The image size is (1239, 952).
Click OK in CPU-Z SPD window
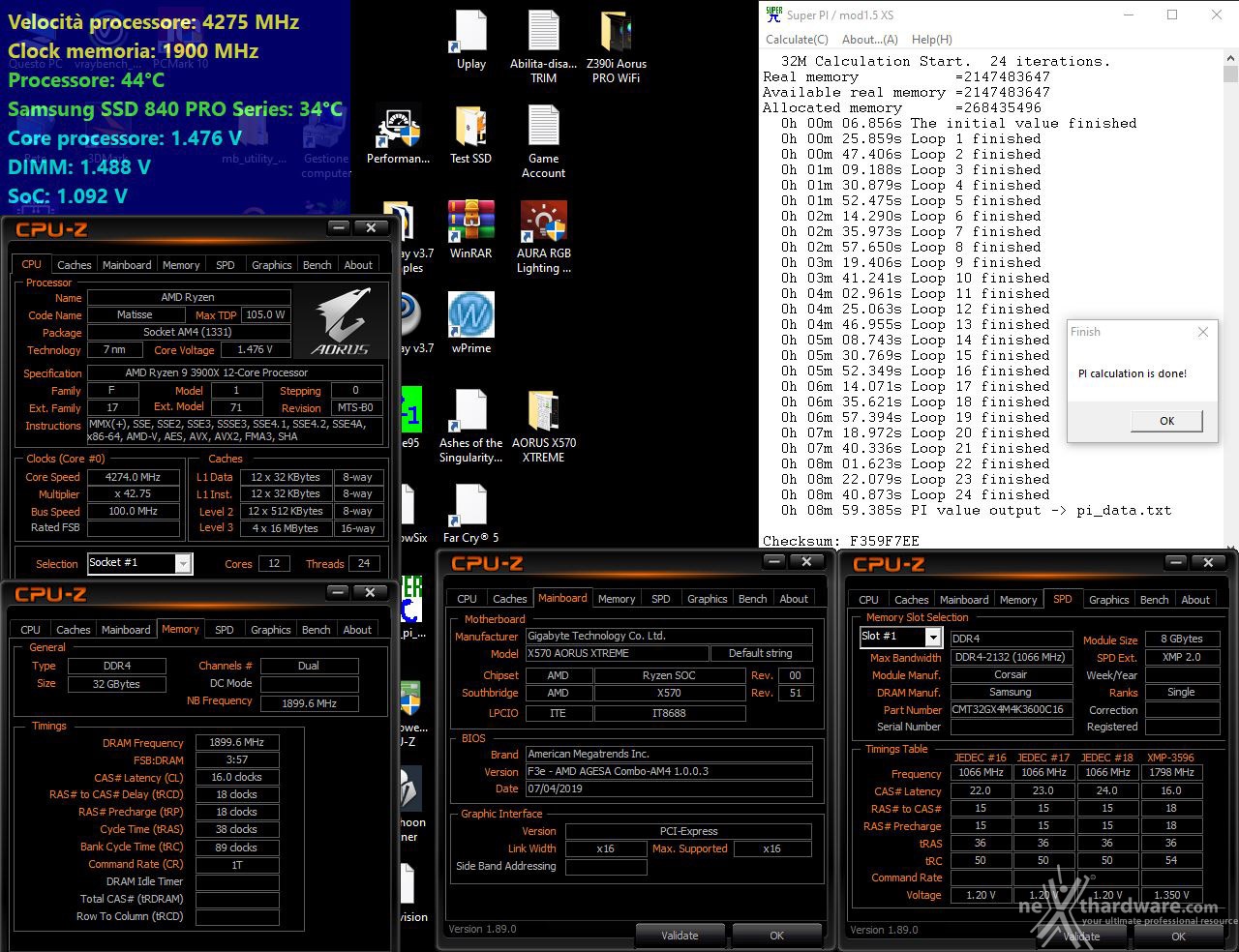1178,936
